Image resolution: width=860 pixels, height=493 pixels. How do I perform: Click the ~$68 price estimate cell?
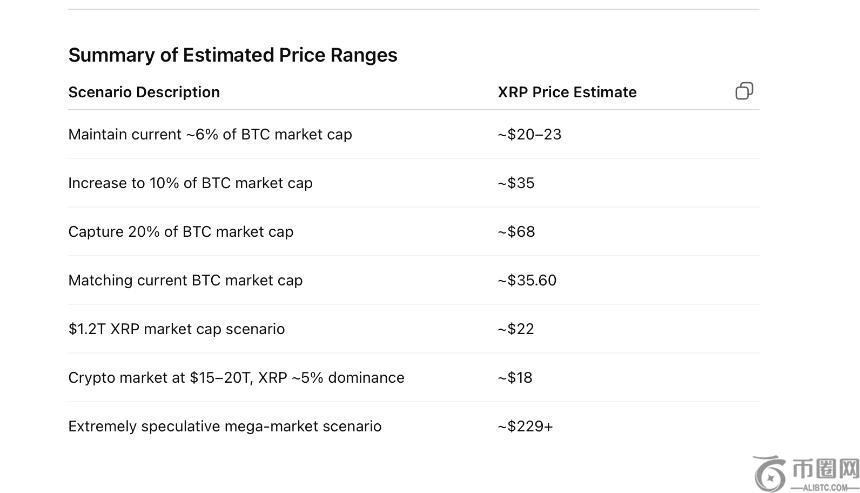click(516, 232)
